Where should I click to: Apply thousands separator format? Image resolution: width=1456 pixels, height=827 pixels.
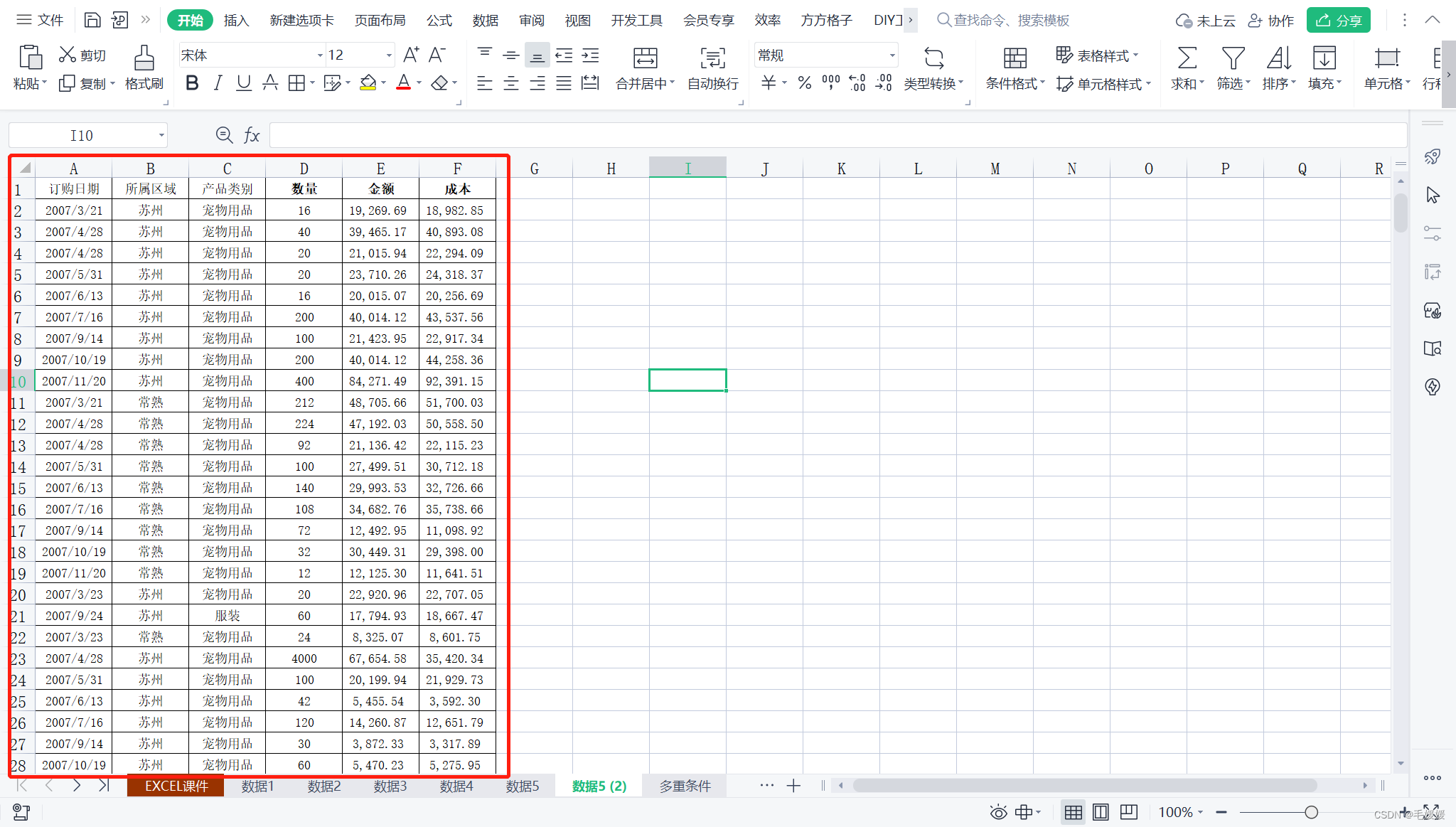tap(830, 83)
